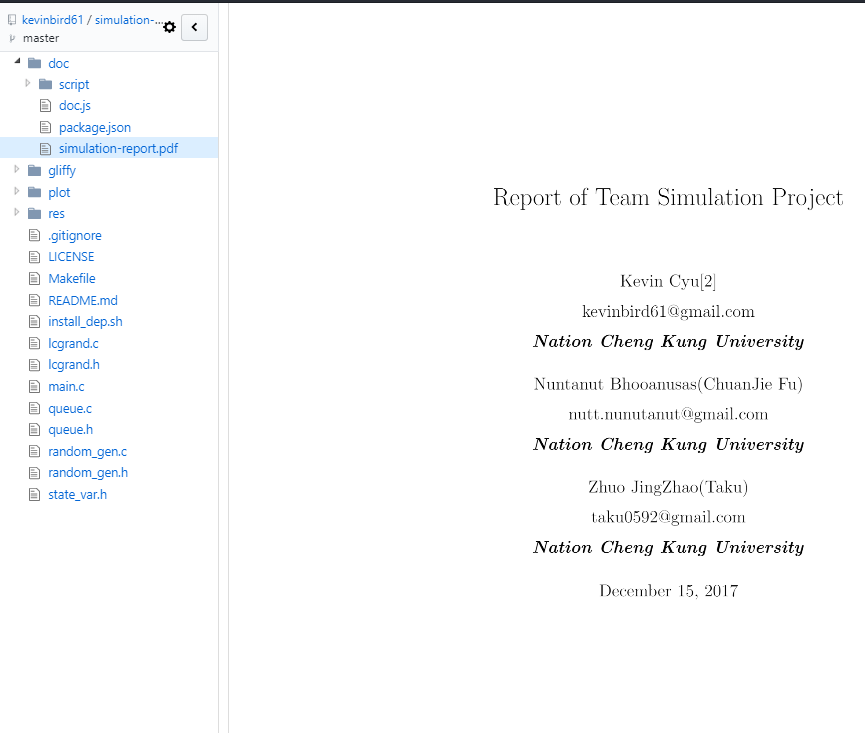Open the doc folder

(58, 63)
